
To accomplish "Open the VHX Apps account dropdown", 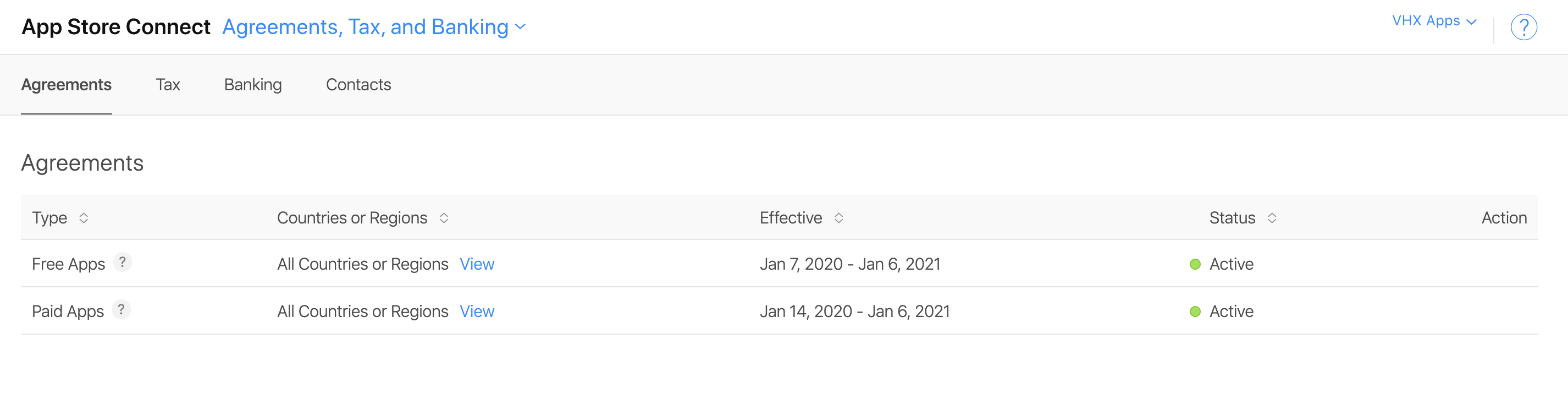I will point(1434,21).
